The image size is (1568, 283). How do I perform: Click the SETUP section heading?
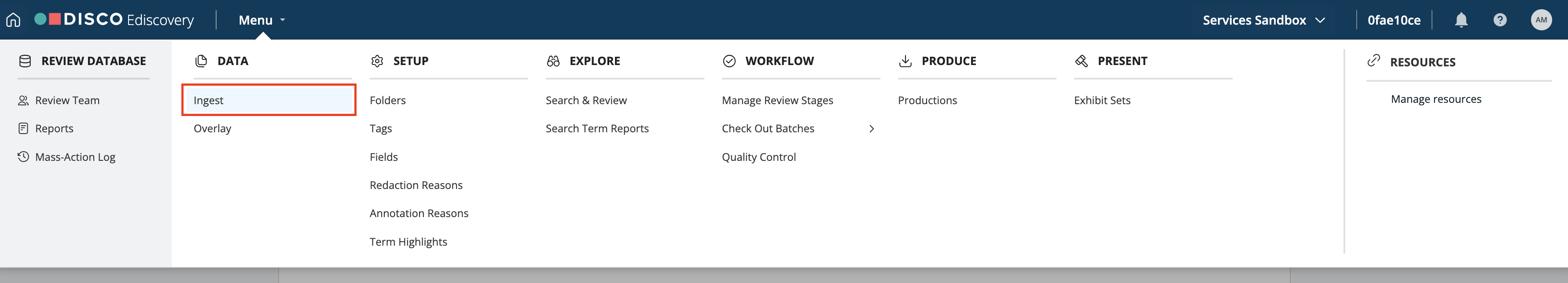pos(411,62)
